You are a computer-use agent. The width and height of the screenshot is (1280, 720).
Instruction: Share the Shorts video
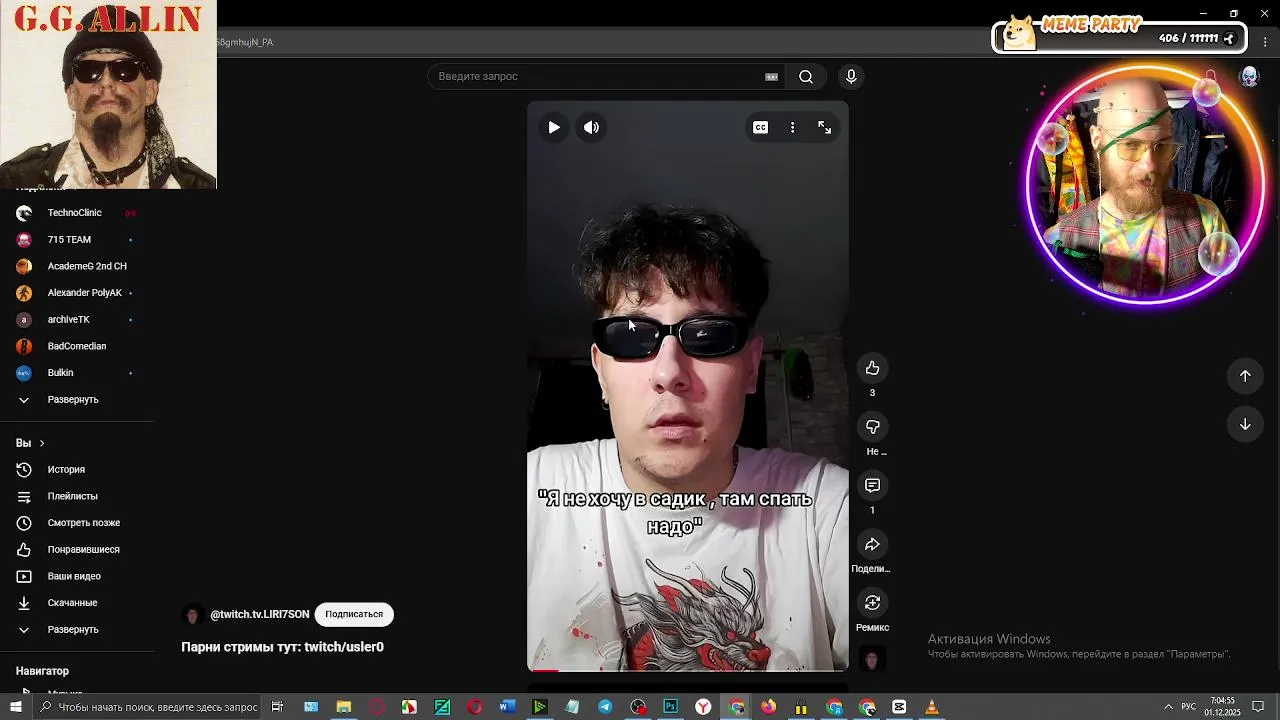(x=872, y=544)
